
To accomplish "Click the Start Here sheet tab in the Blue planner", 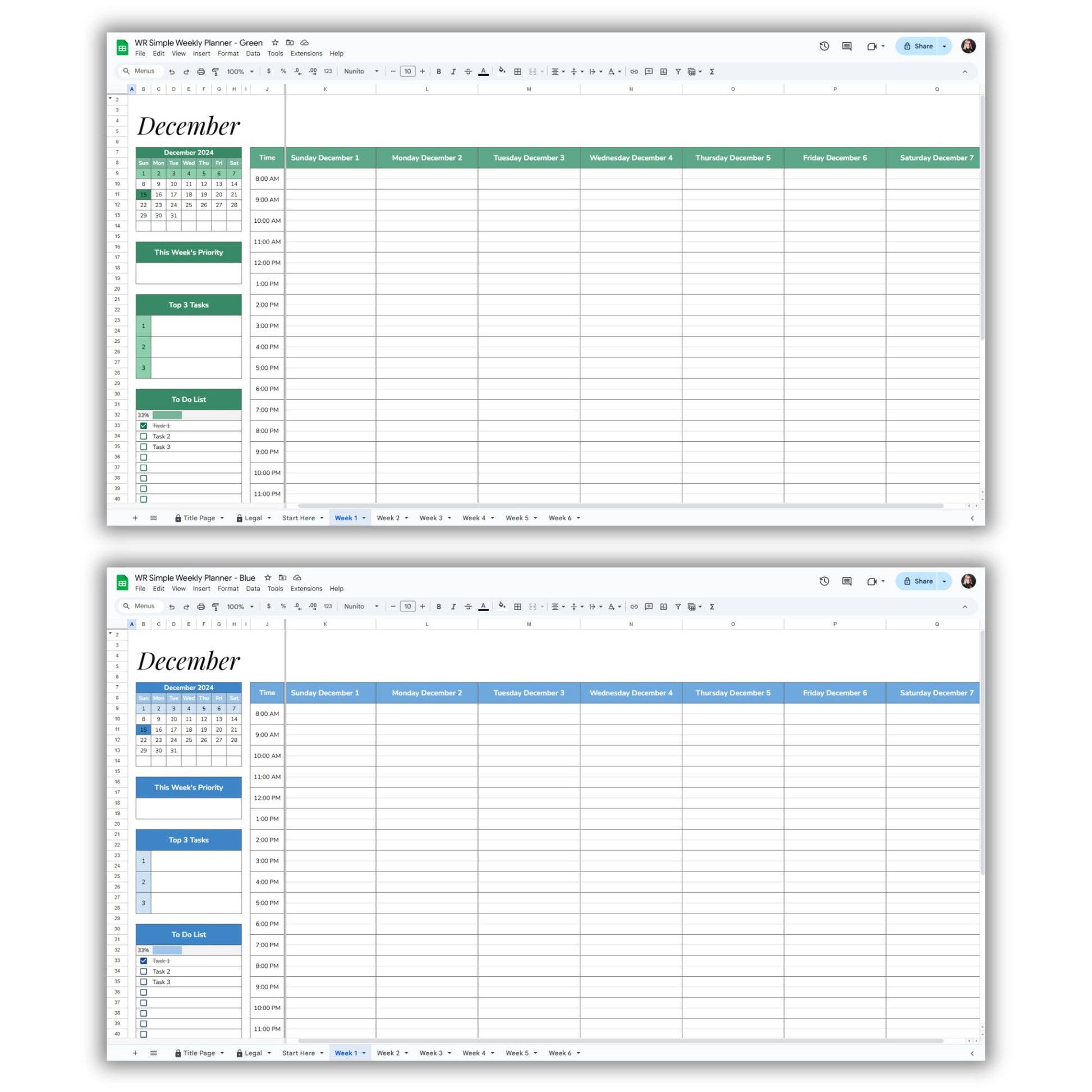I will pos(299,1053).
